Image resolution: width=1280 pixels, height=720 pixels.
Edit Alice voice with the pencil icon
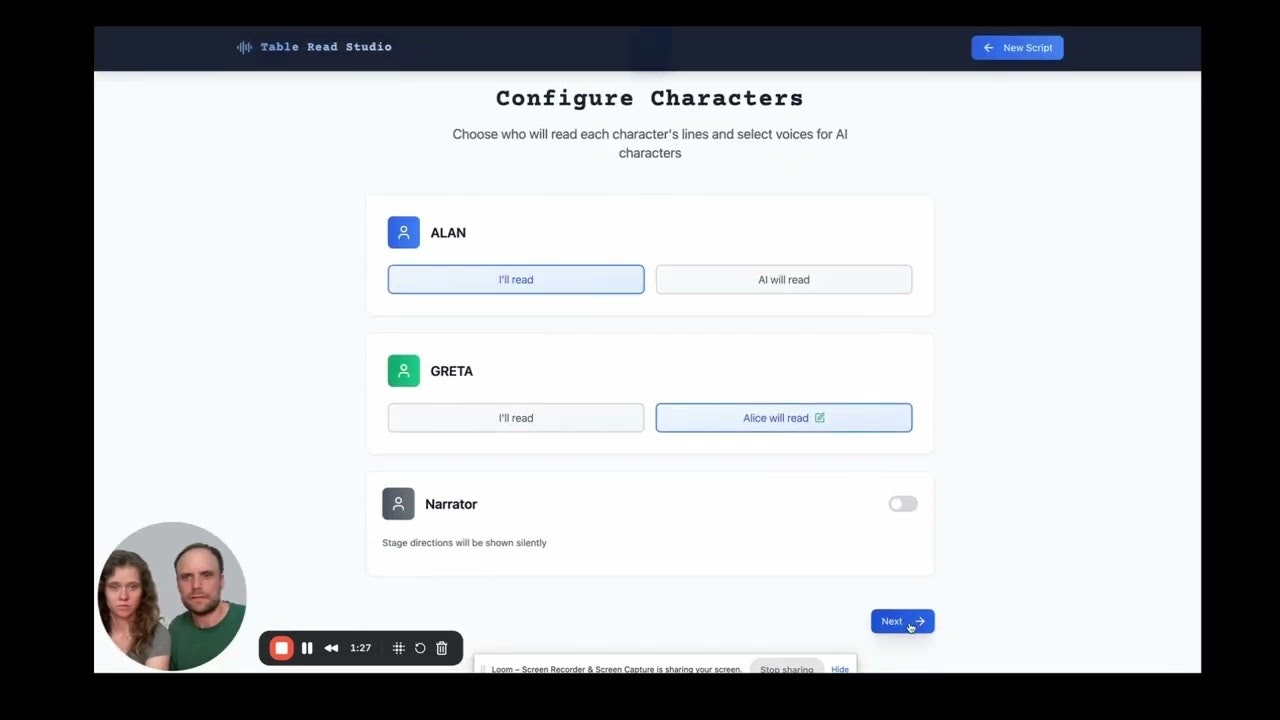click(x=820, y=418)
